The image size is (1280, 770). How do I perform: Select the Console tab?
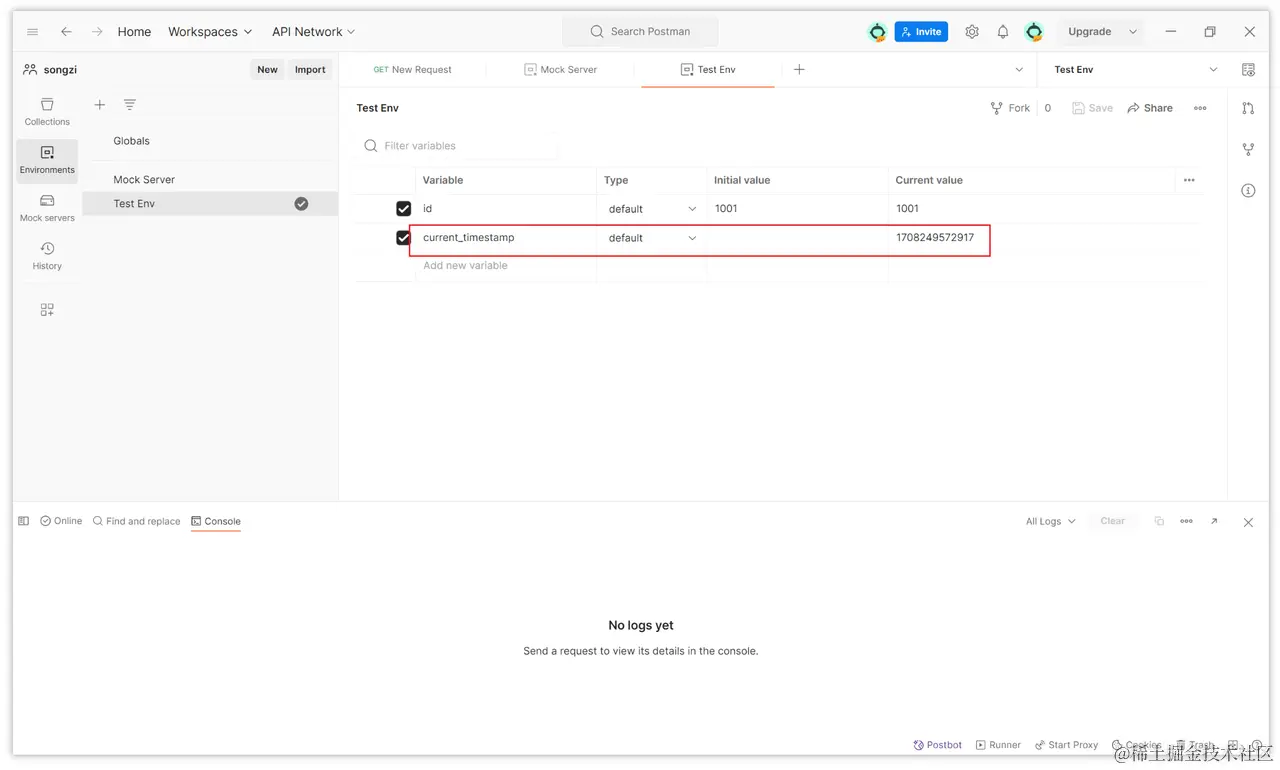coord(216,521)
